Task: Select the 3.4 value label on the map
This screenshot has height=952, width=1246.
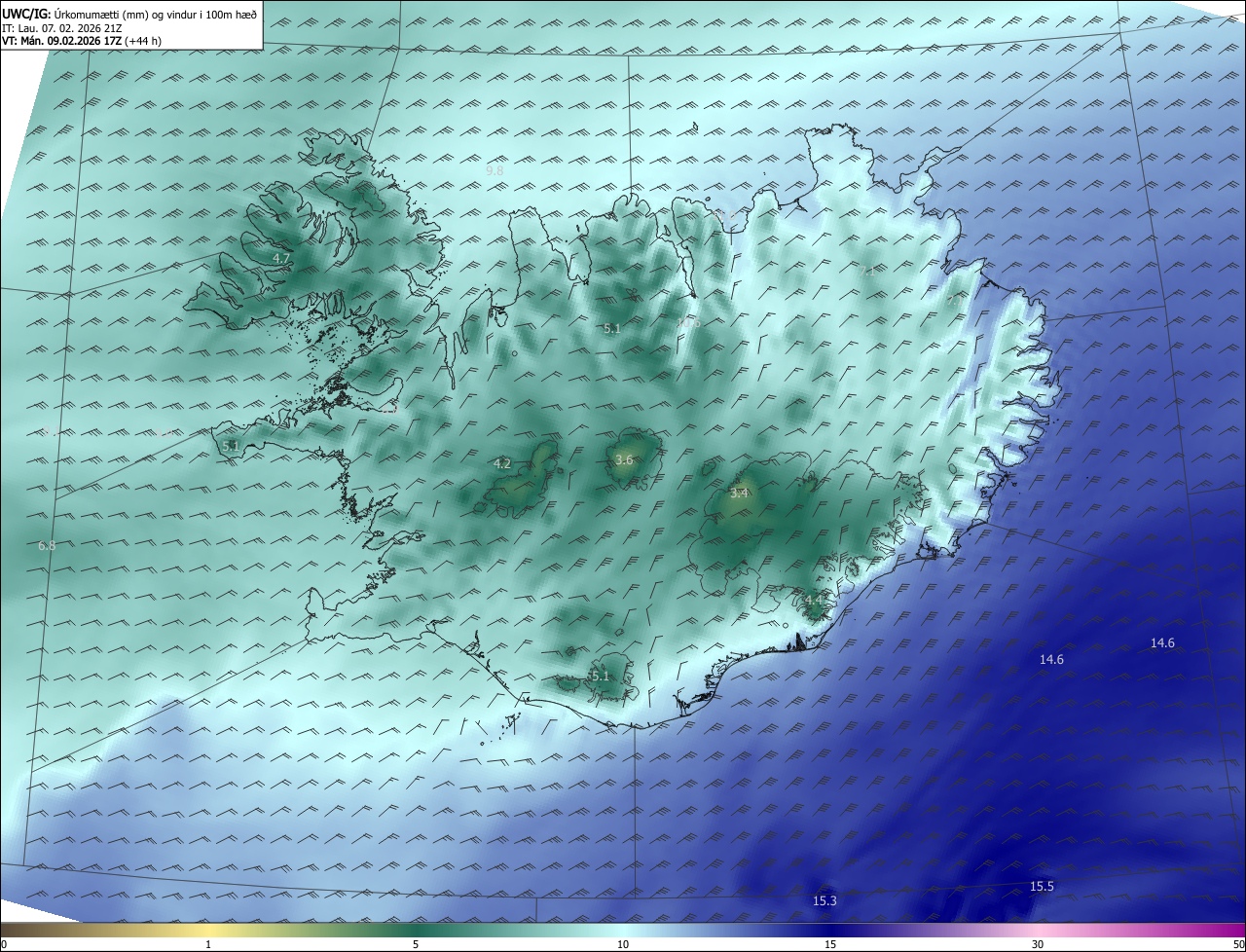Action: [x=739, y=494]
